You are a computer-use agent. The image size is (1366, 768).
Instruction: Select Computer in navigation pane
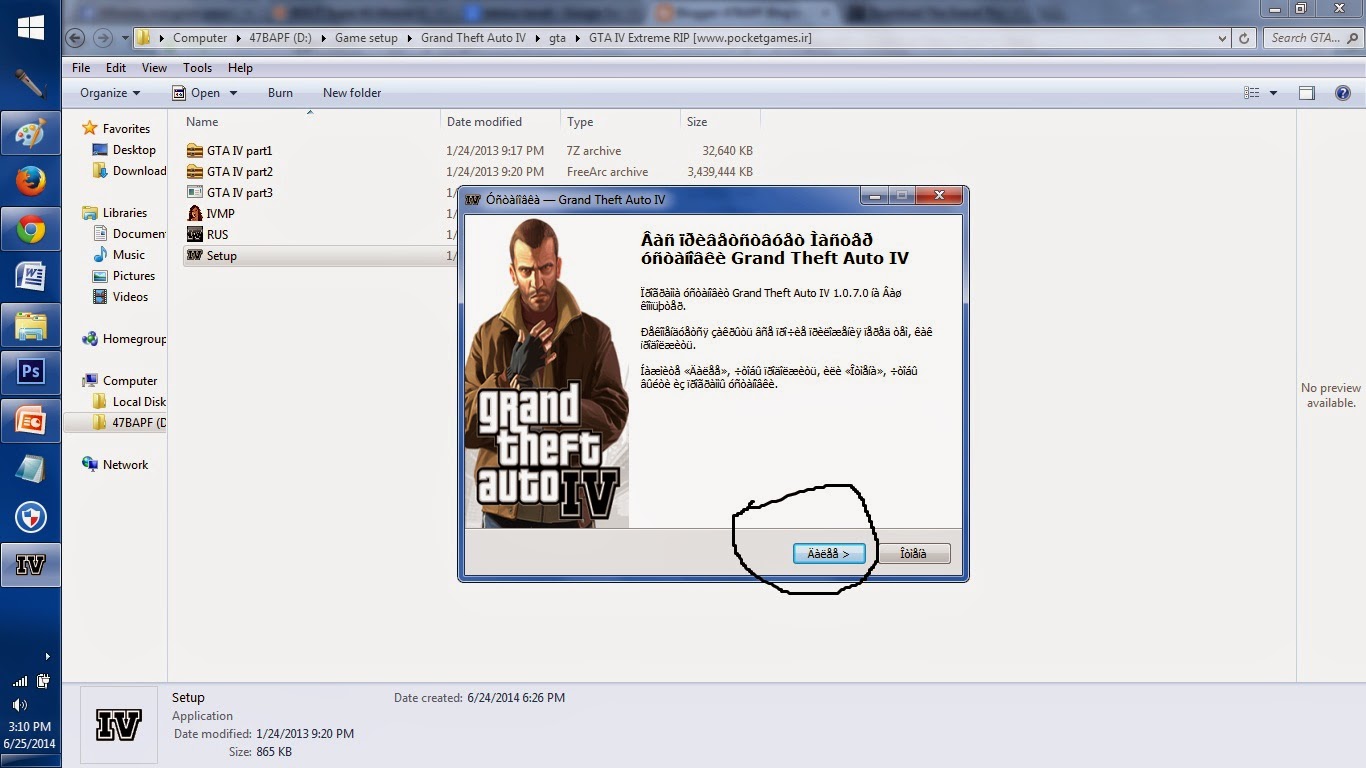point(120,381)
